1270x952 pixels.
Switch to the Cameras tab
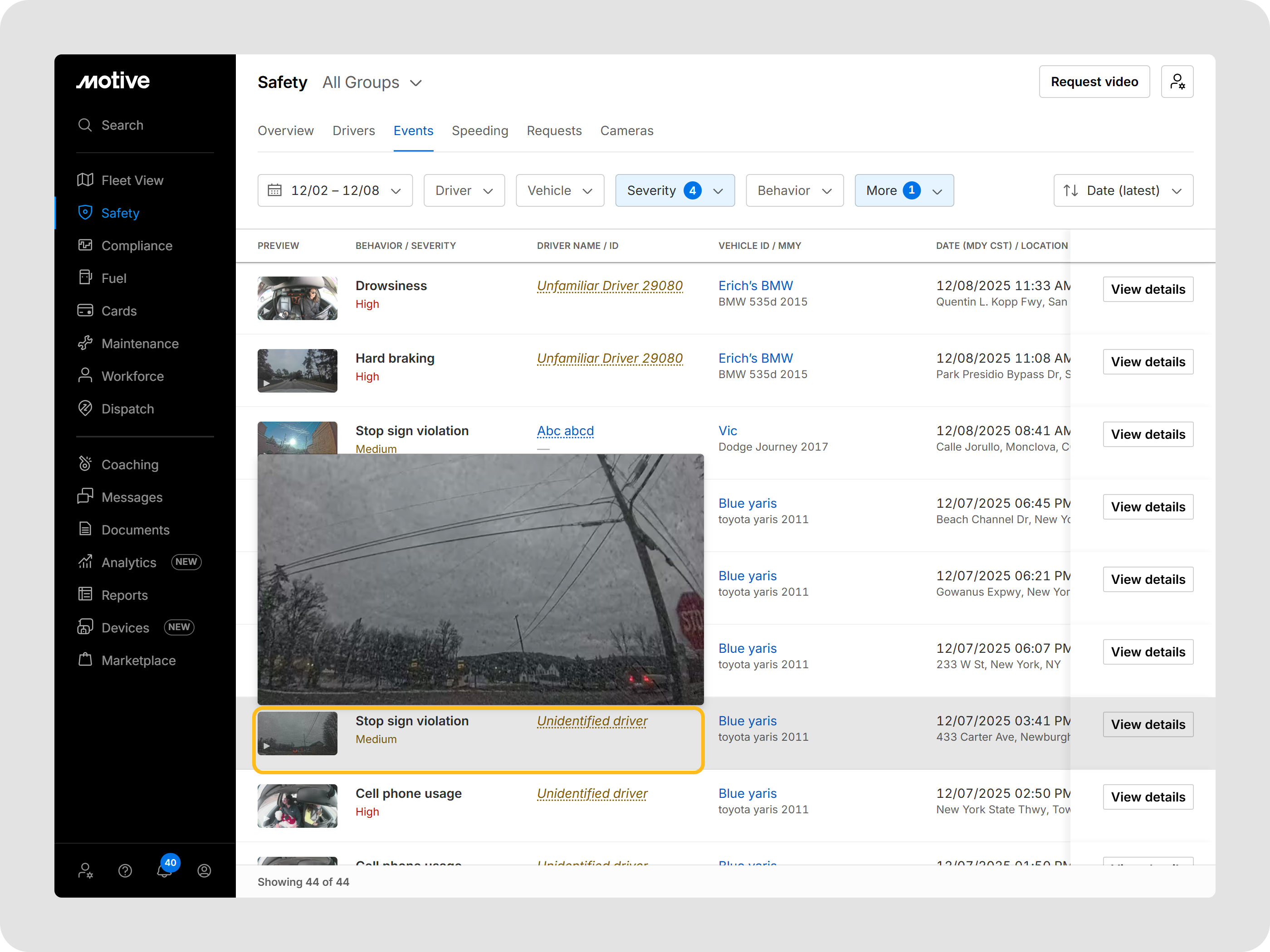pyautogui.click(x=626, y=131)
